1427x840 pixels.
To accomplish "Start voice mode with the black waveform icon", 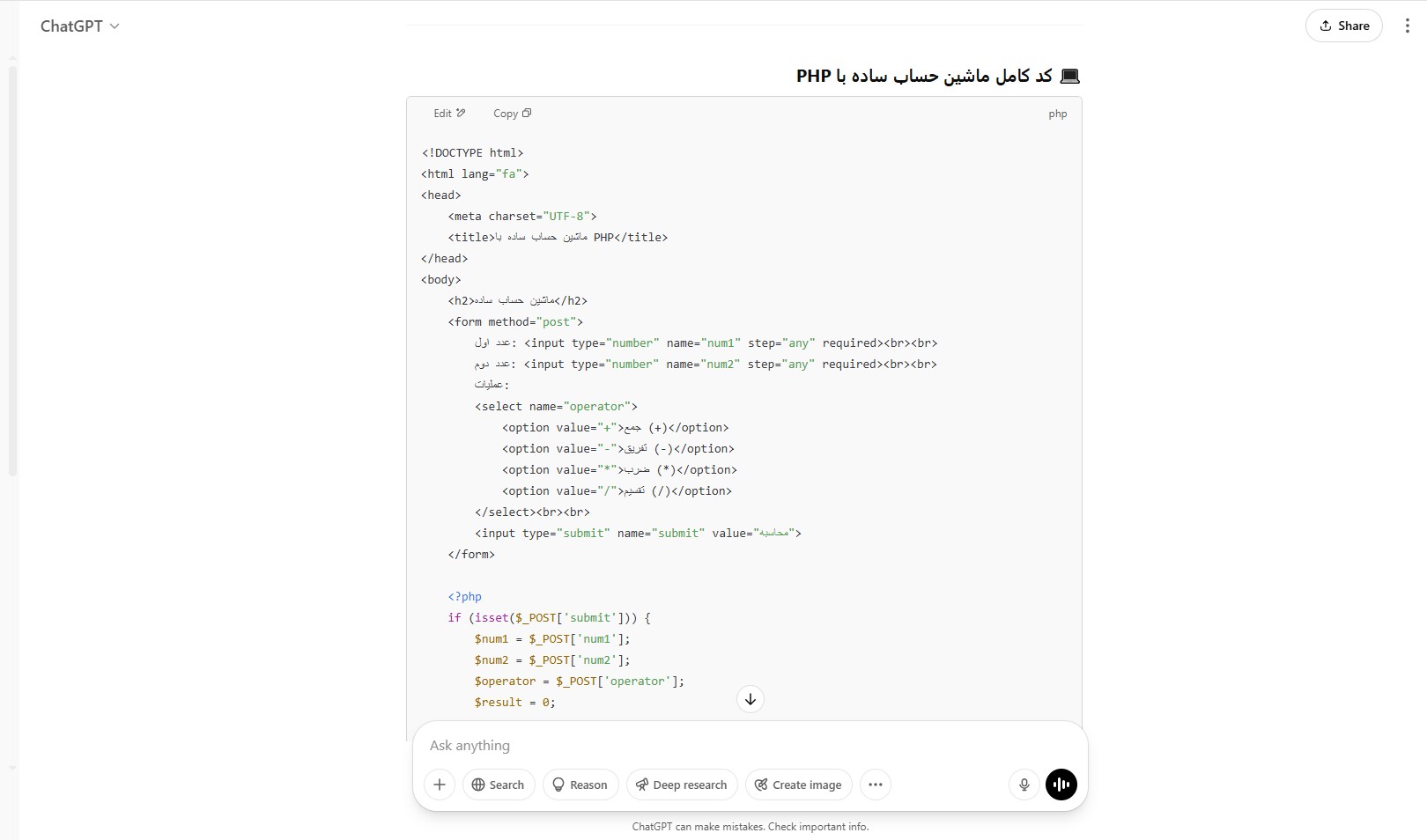I will pyautogui.click(x=1061, y=785).
